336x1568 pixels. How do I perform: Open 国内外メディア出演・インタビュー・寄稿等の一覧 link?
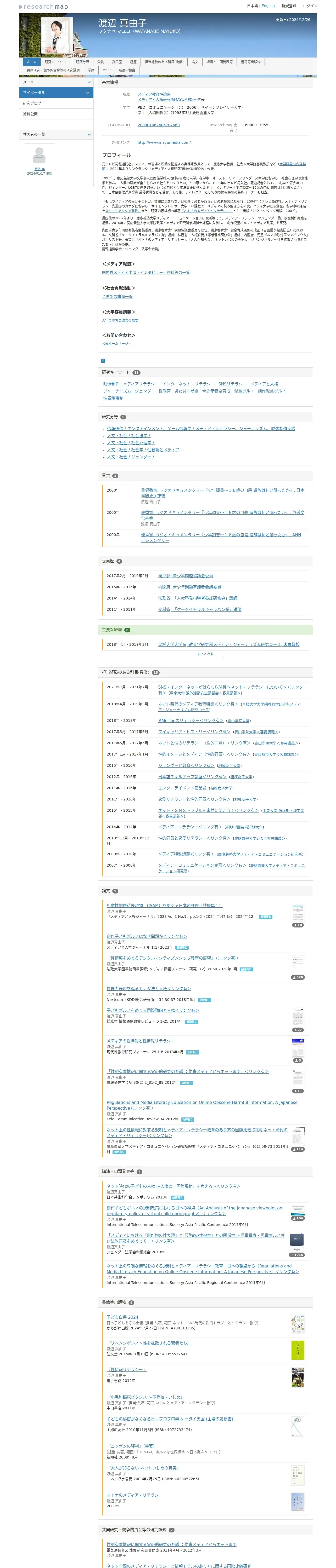tap(146, 273)
